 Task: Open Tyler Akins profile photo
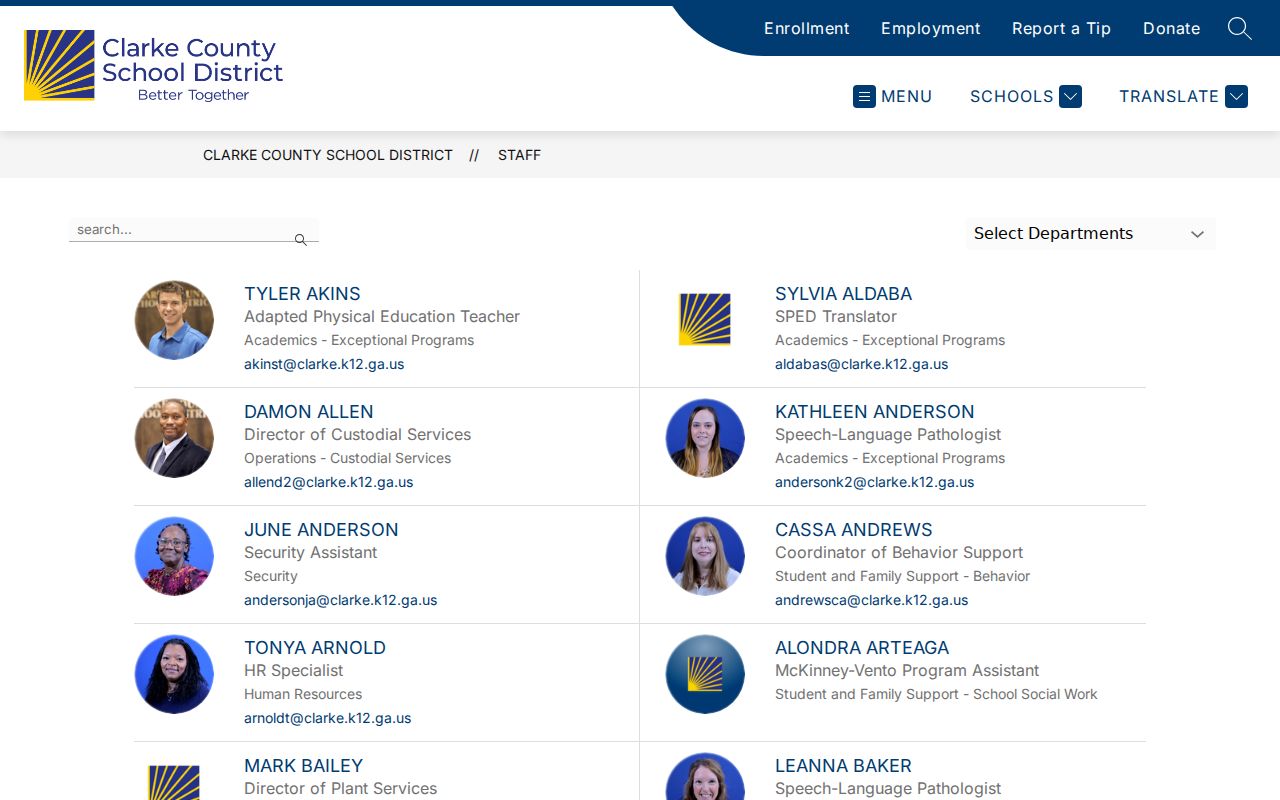(174, 320)
